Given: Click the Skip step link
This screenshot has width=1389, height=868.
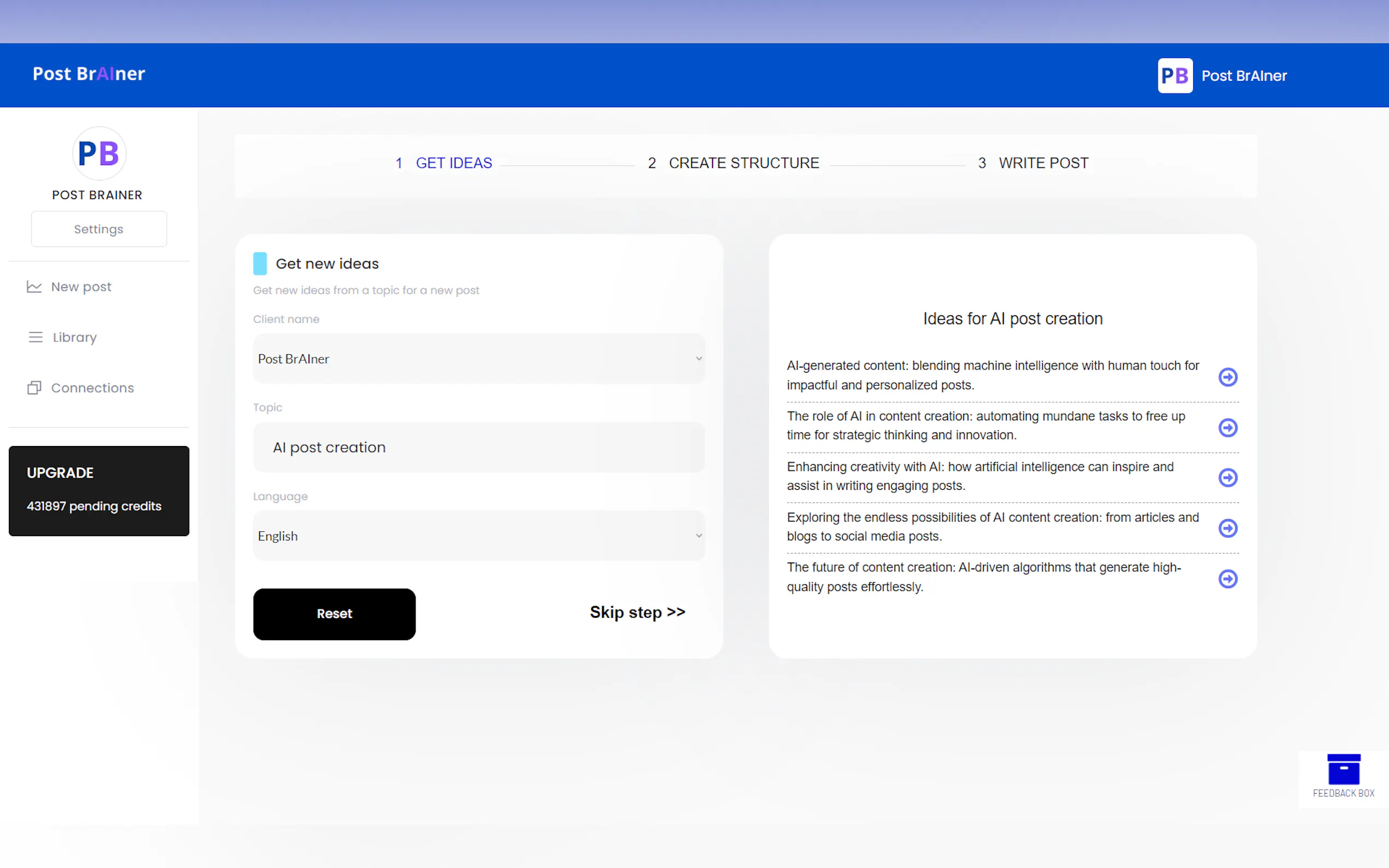Looking at the screenshot, I should coord(638,612).
